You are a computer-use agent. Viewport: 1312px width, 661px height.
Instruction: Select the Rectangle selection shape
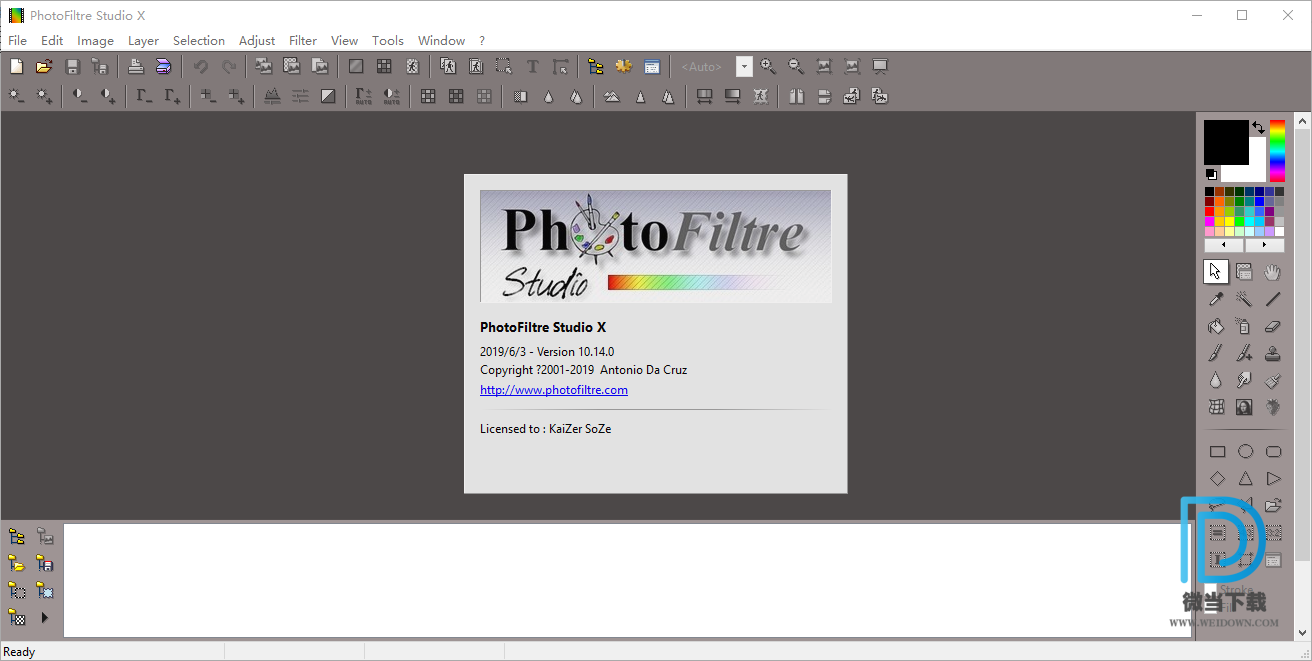1217,452
